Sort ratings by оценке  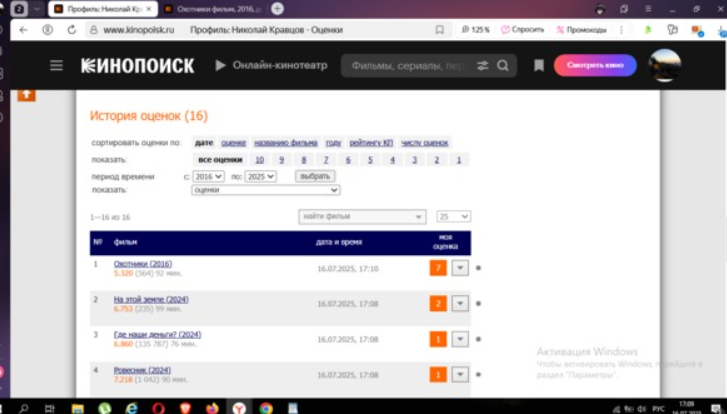click(x=233, y=142)
